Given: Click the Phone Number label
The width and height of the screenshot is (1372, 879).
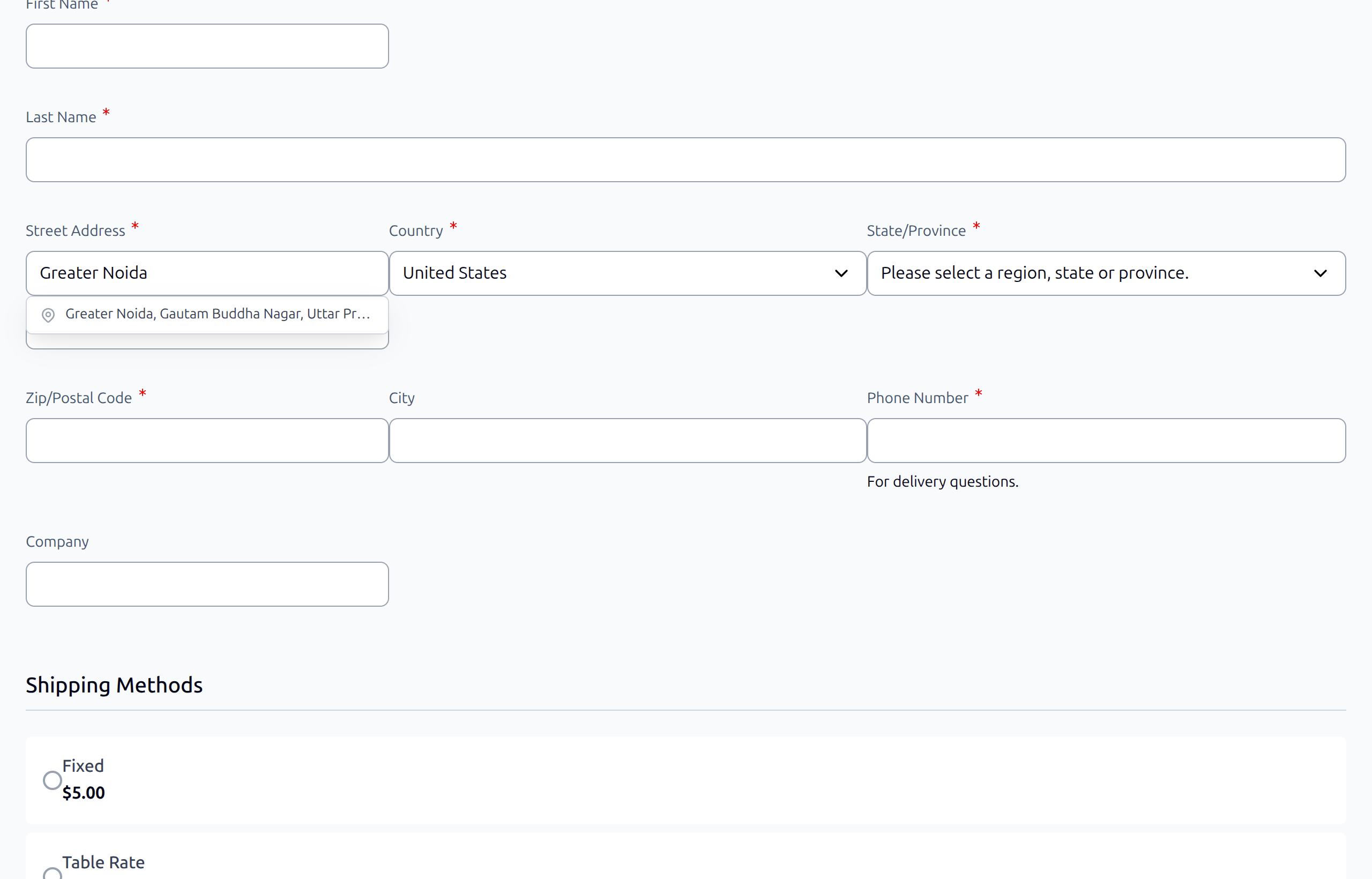Looking at the screenshot, I should point(917,398).
